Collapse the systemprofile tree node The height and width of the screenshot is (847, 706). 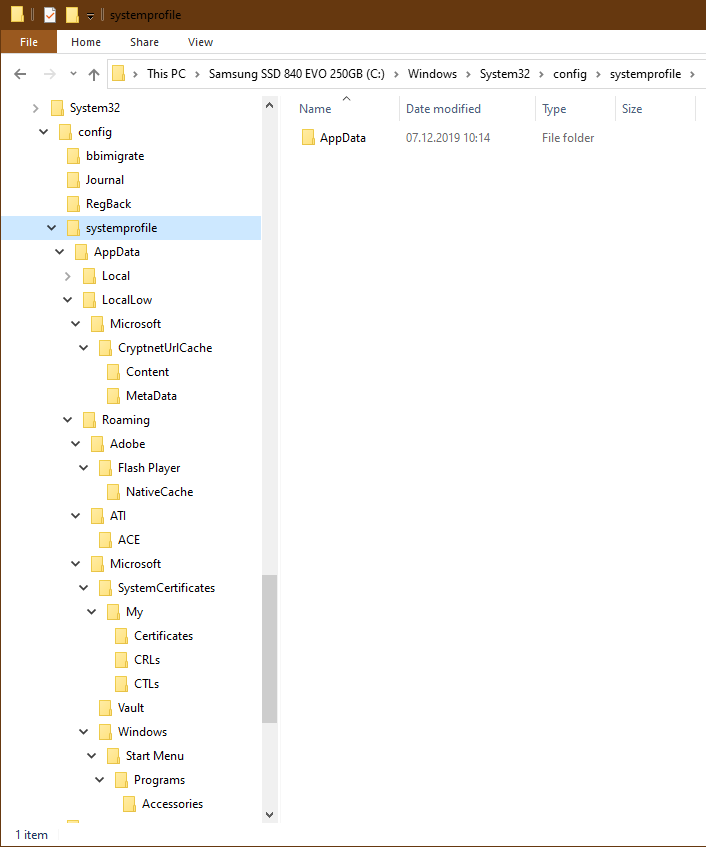click(52, 228)
